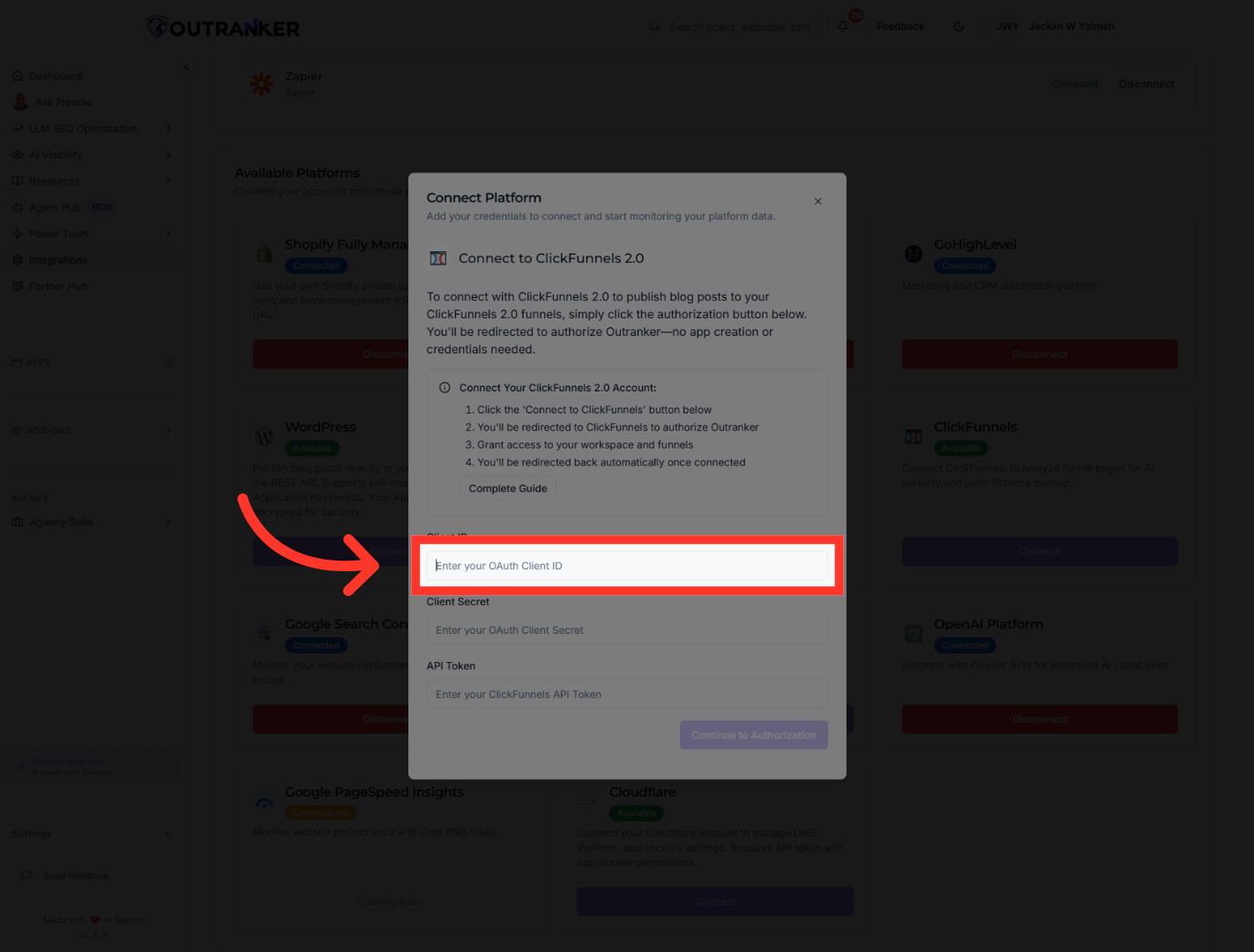This screenshot has width=1254, height=952.
Task: Open notifications via the bell icon
Action: (x=843, y=26)
